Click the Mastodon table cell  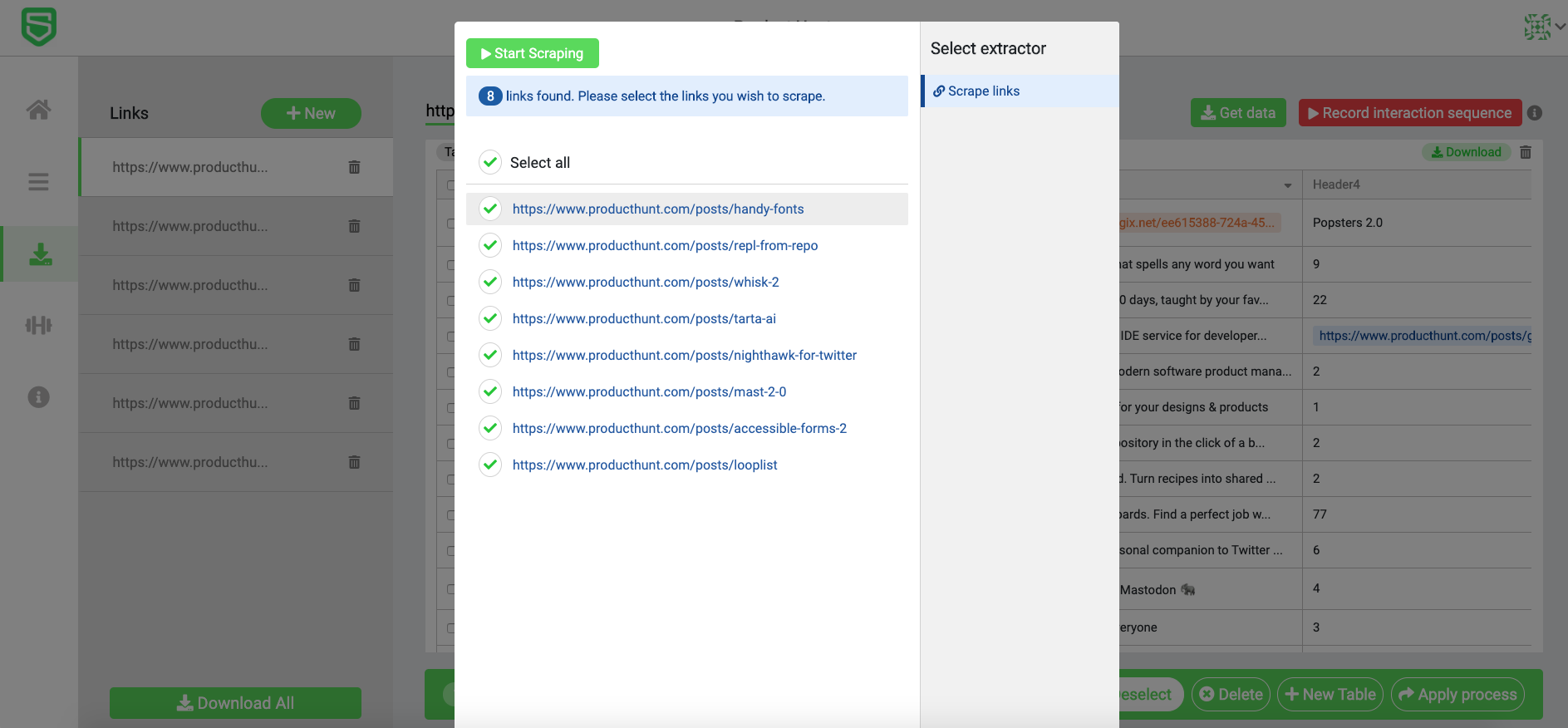(x=1210, y=589)
